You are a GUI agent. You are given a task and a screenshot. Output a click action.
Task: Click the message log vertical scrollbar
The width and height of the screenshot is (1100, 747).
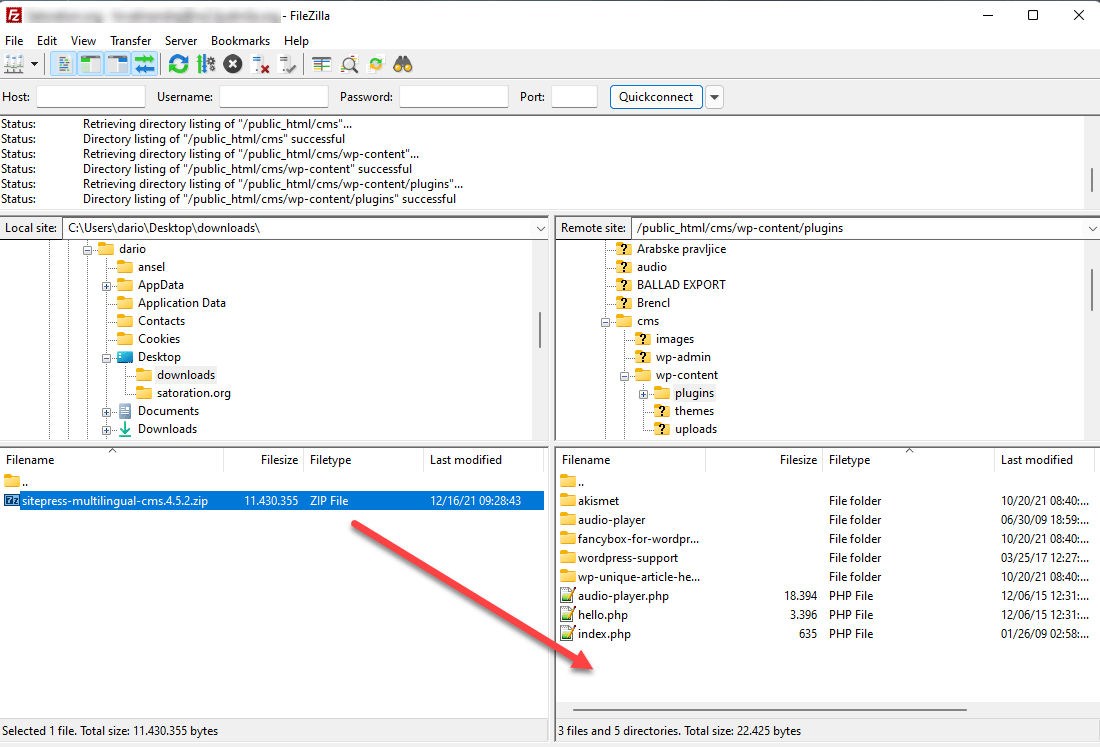[x=1092, y=180]
